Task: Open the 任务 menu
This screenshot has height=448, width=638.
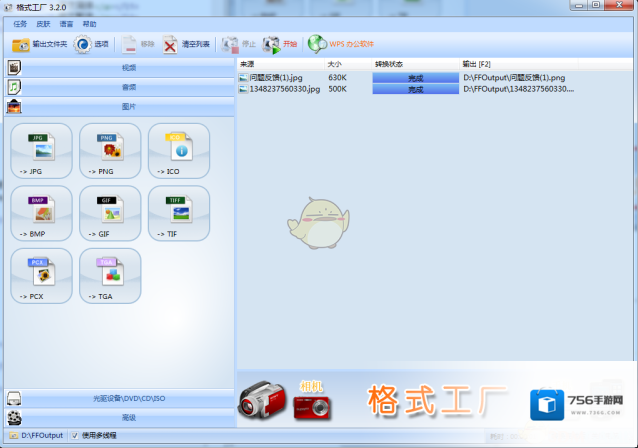Action: tap(19, 23)
